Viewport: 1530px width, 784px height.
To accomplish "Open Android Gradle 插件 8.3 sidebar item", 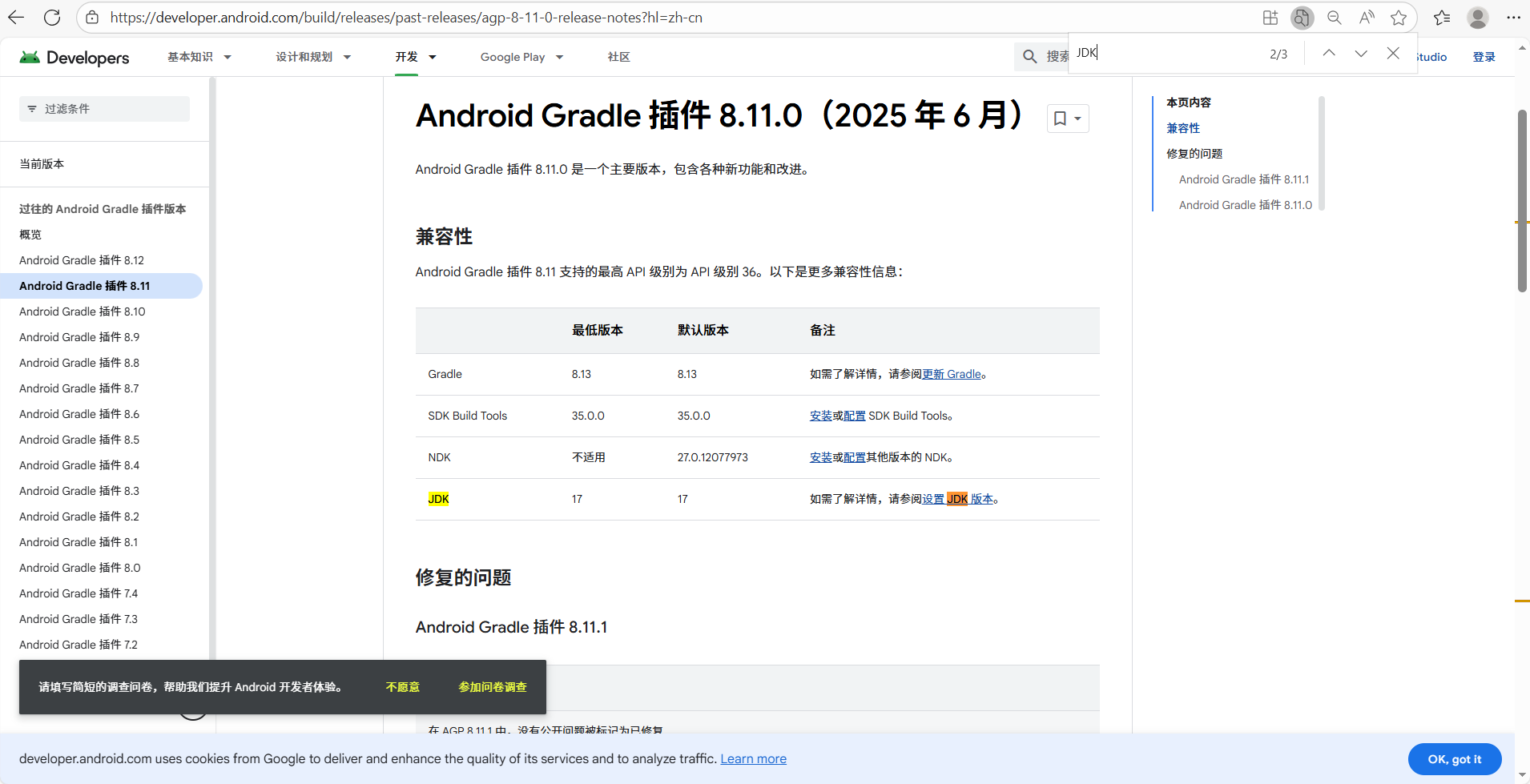I will tap(79, 491).
